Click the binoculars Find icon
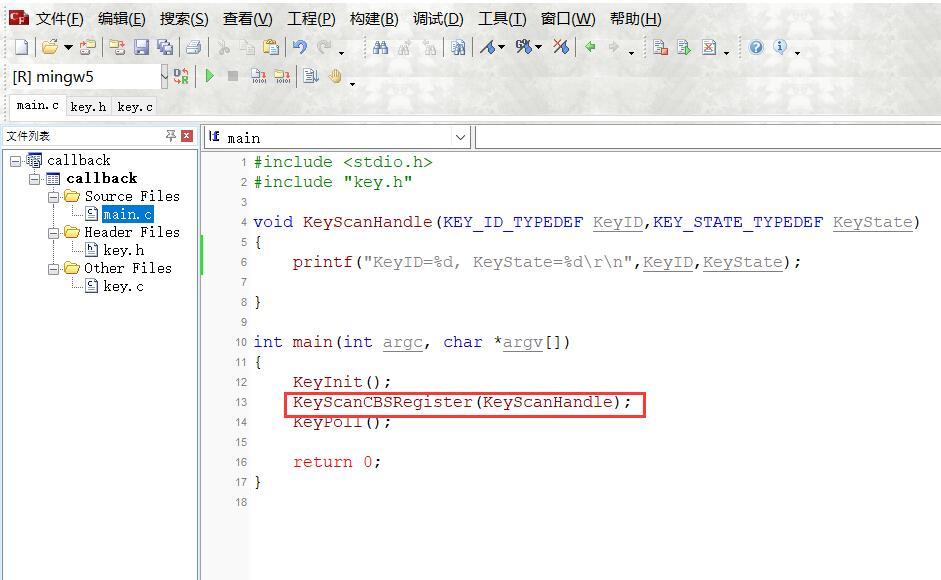Image resolution: width=941 pixels, height=580 pixels. 380,47
